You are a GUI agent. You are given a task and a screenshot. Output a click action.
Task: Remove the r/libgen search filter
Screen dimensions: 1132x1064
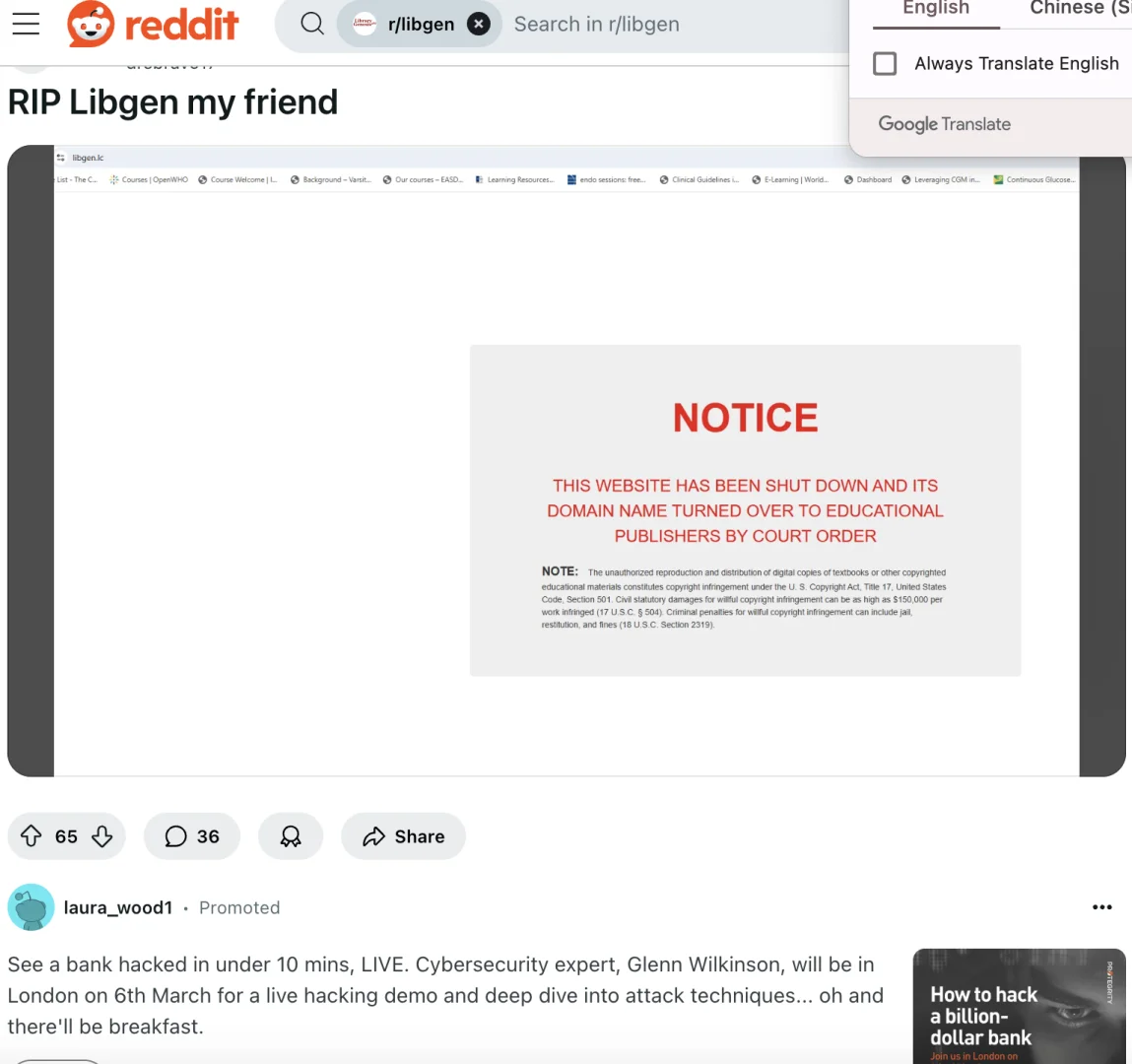[478, 24]
